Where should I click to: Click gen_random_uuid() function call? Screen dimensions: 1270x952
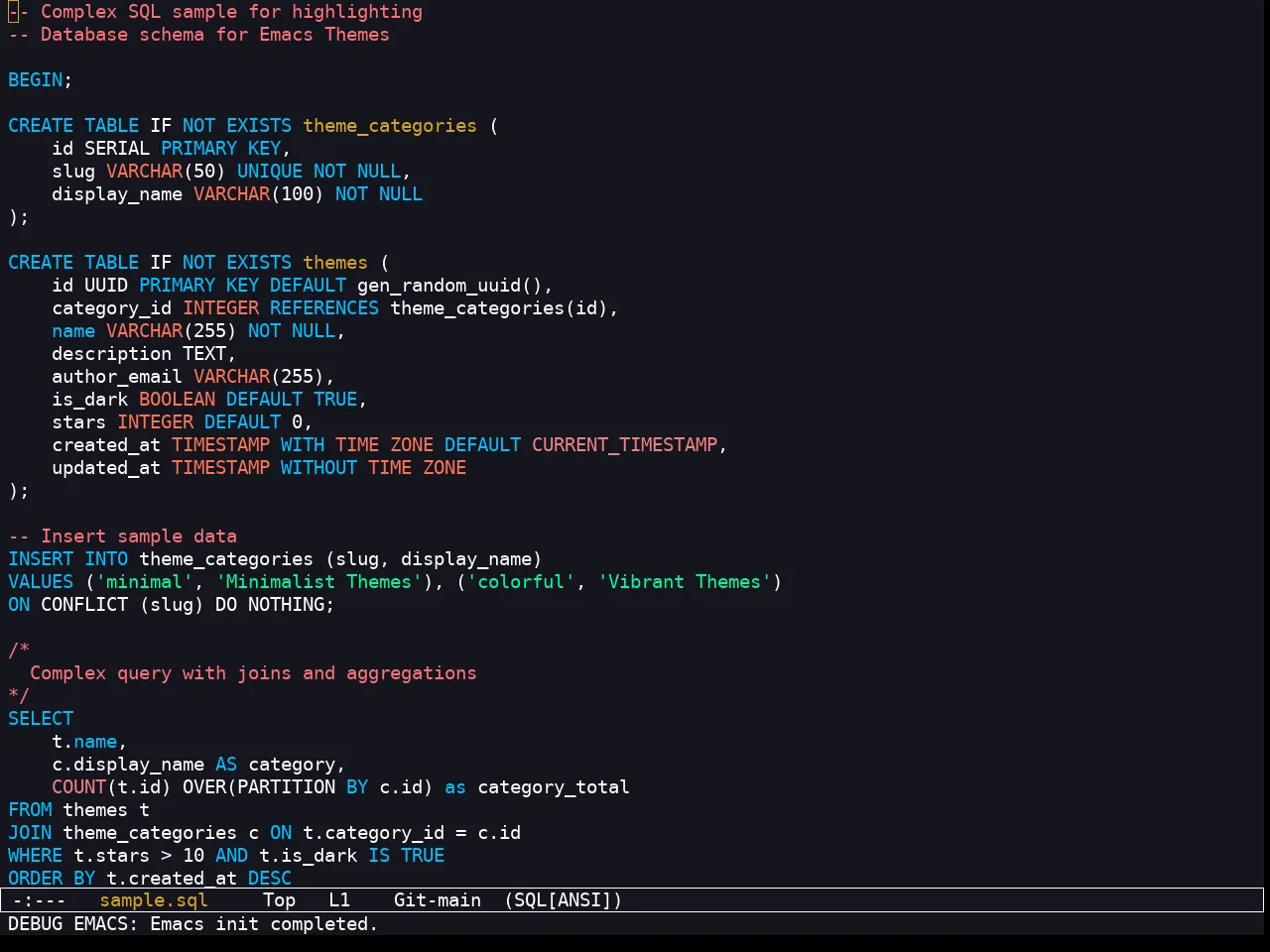tap(449, 286)
